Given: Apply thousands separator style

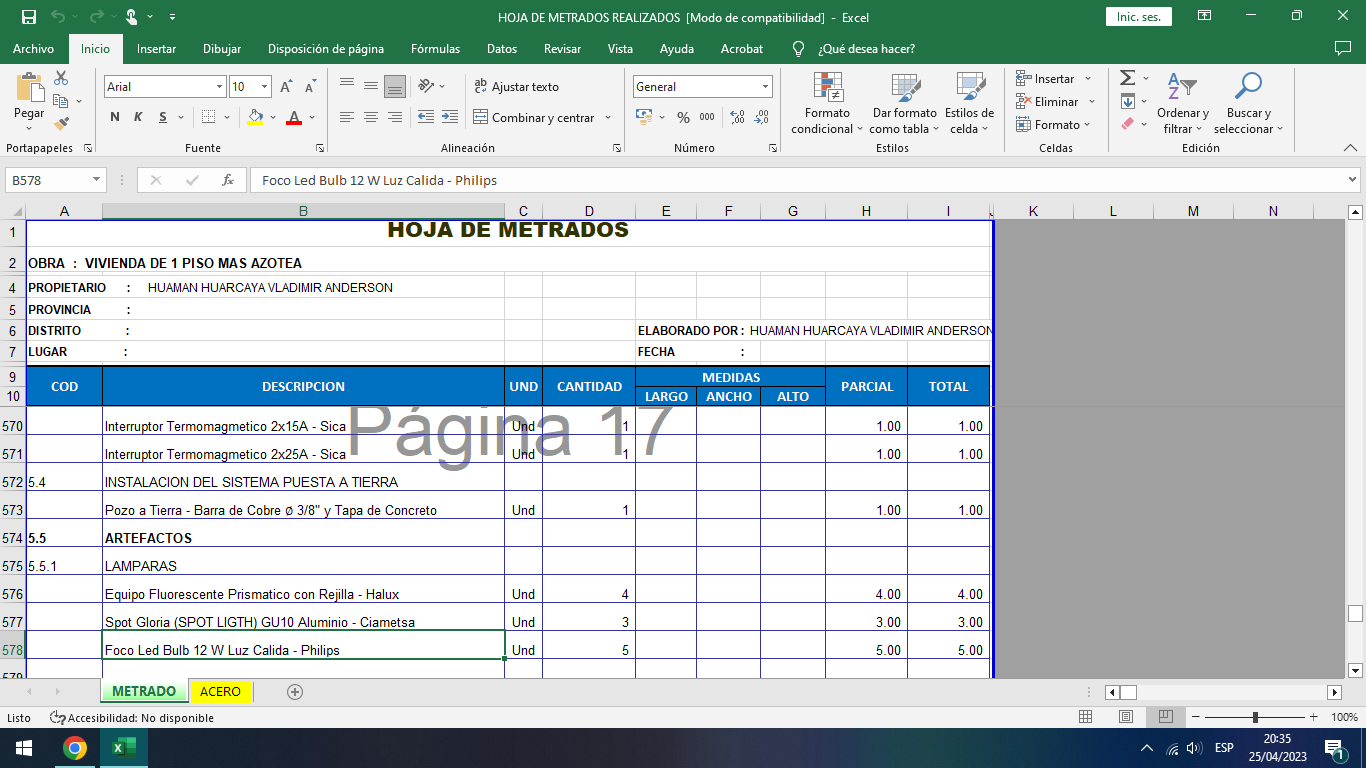Looking at the screenshot, I should pos(707,117).
